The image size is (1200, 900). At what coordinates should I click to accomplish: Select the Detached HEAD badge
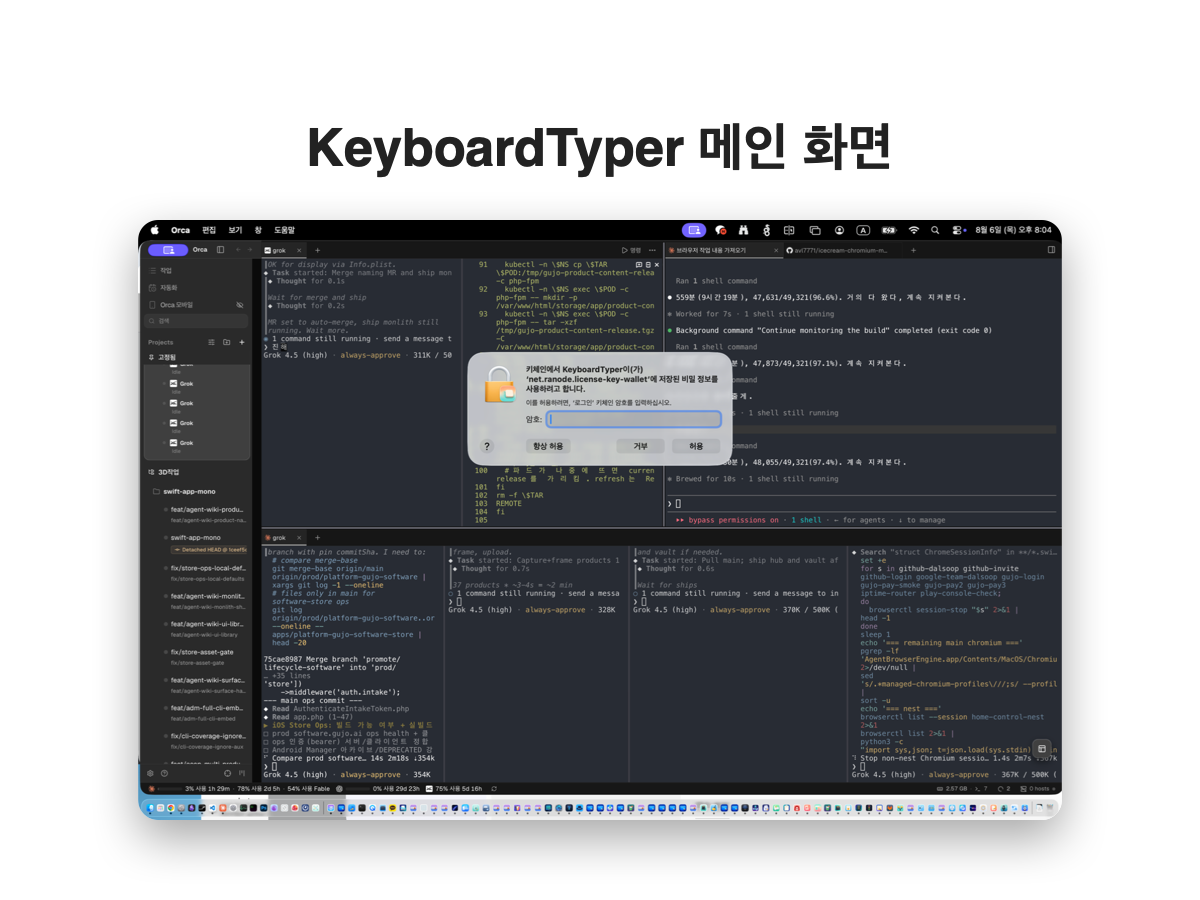[x=210, y=549]
